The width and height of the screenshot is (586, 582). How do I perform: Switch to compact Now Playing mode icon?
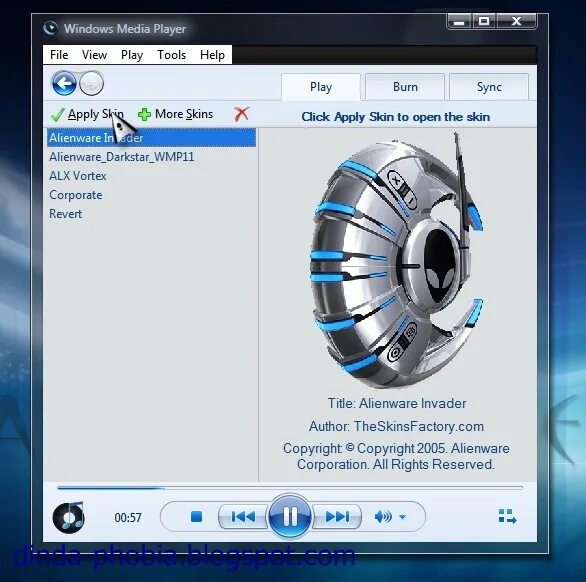tap(507, 517)
